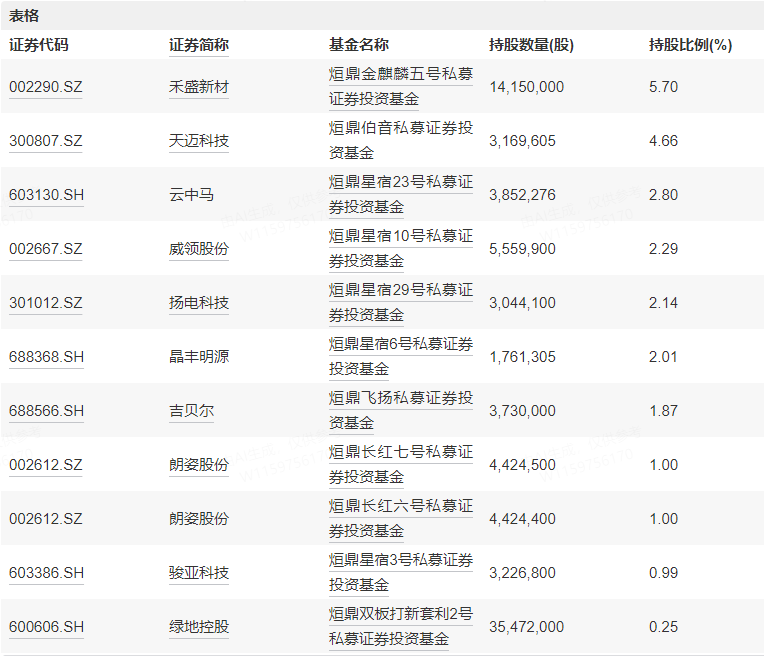Open the 骏亚科技 security link
Viewport: 764px width, 656px height.
coord(198,573)
